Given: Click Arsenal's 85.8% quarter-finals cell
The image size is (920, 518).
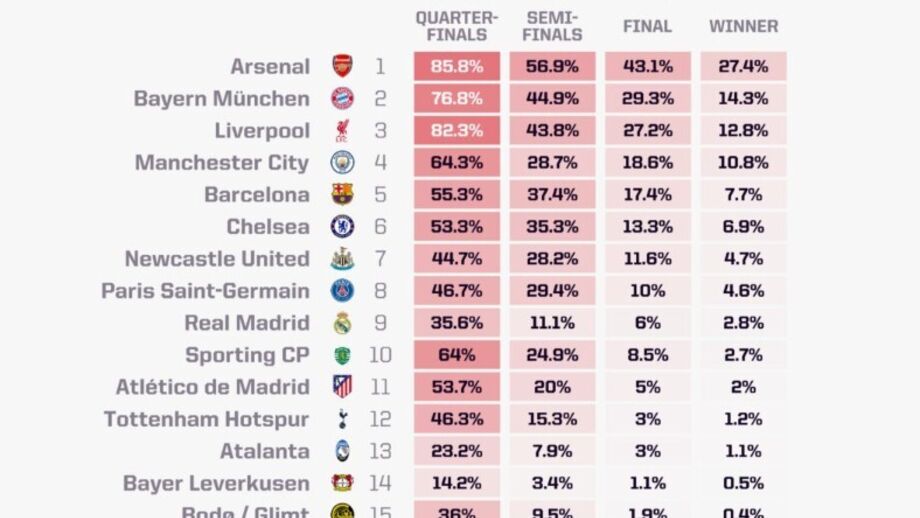Looking at the screenshot, I should click(457, 67).
